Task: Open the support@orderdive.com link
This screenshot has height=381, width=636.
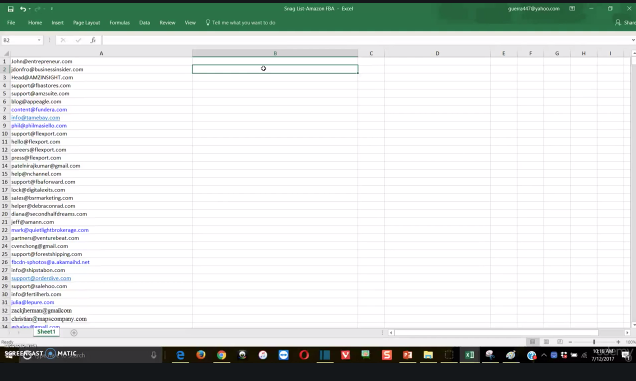Action: [41, 278]
